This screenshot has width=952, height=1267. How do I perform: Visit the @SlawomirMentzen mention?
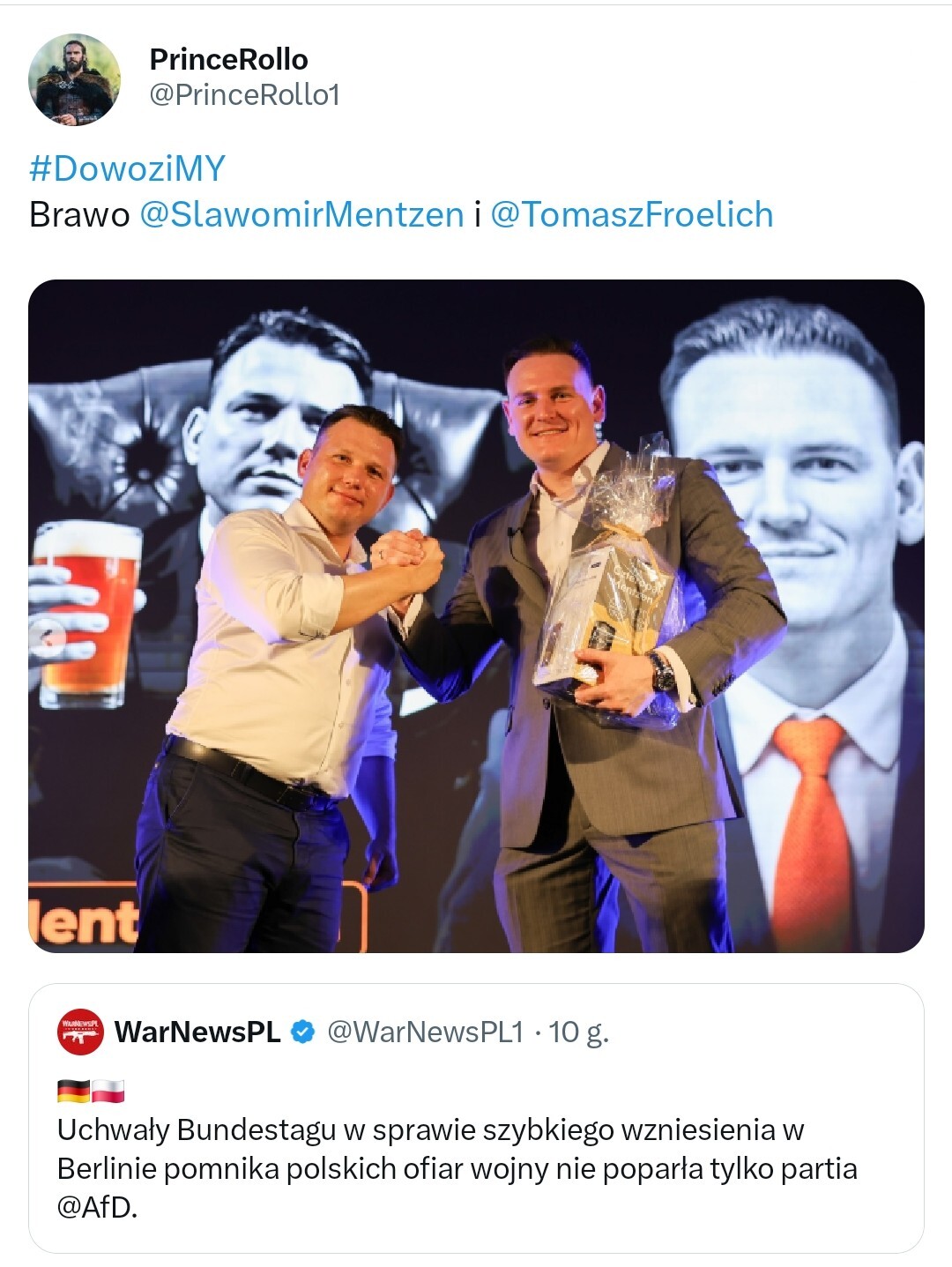tap(301, 214)
